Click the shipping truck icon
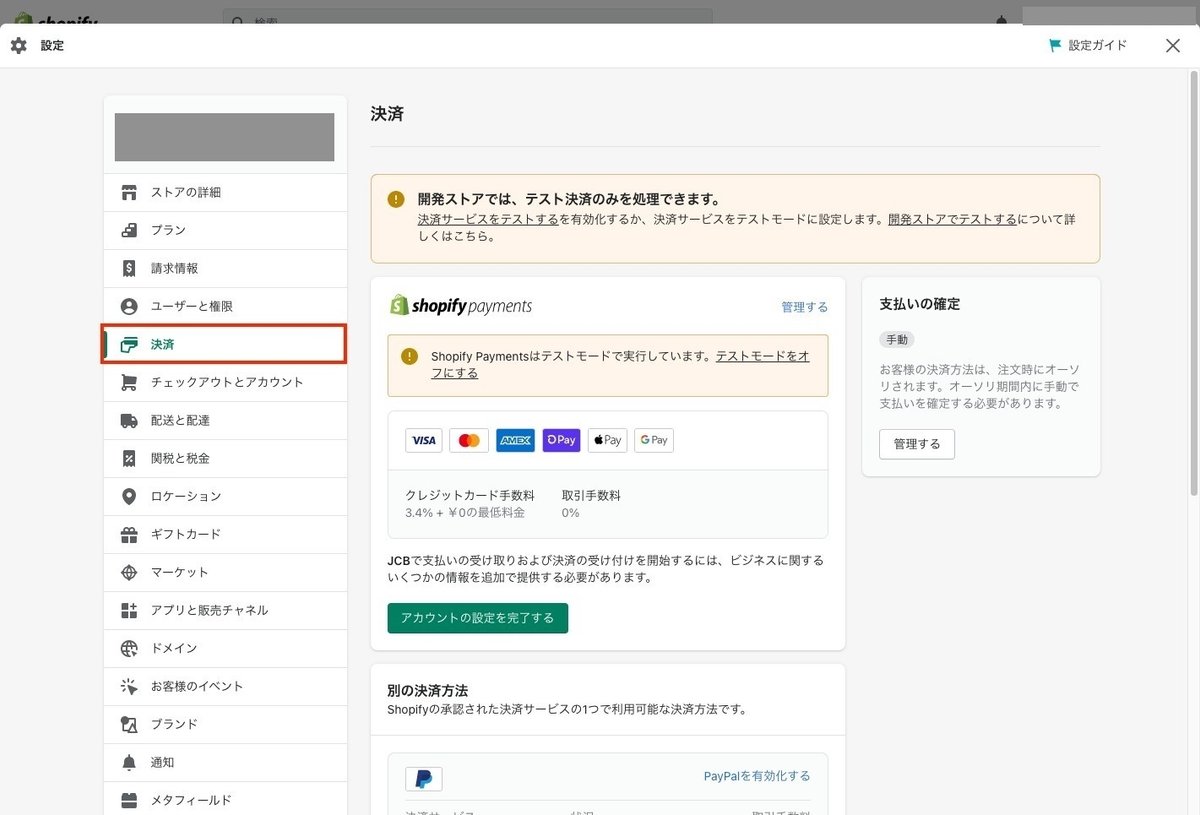The width and height of the screenshot is (1200, 815). [x=129, y=420]
